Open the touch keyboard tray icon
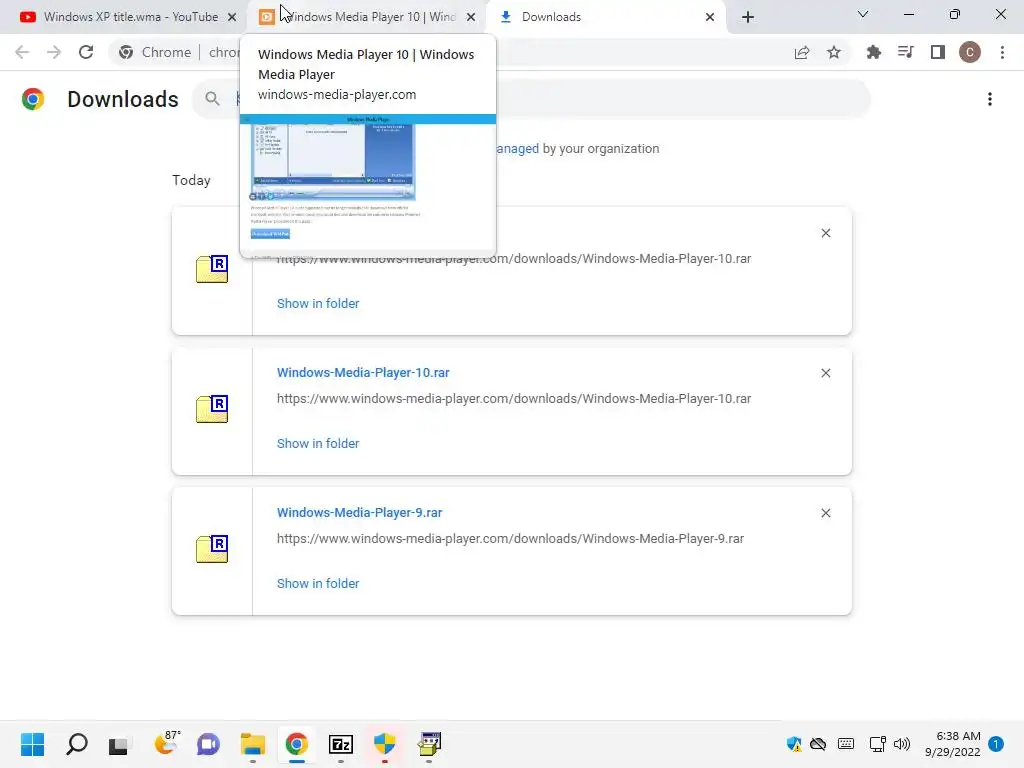Image resolution: width=1024 pixels, height=768 pixels. pos(846,744)
